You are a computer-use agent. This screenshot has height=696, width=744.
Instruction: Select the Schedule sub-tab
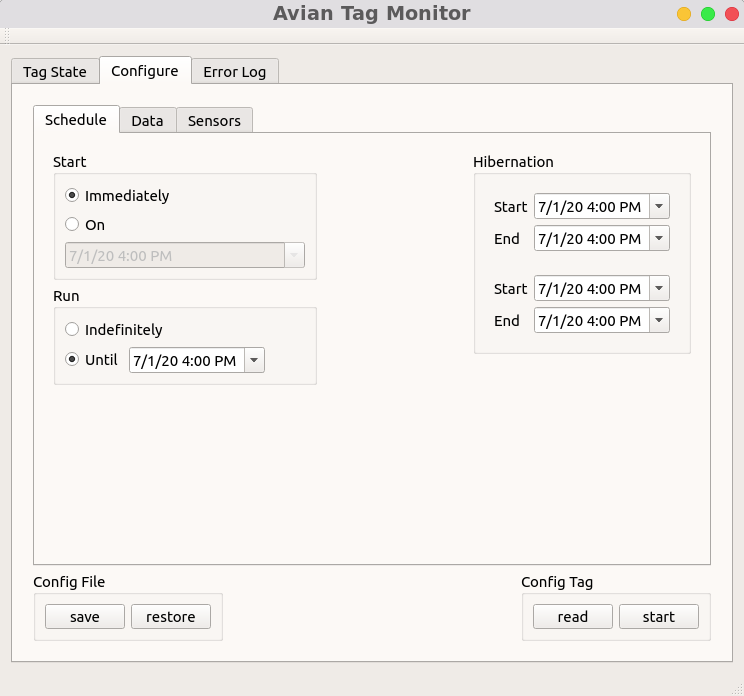click(76, 120)
